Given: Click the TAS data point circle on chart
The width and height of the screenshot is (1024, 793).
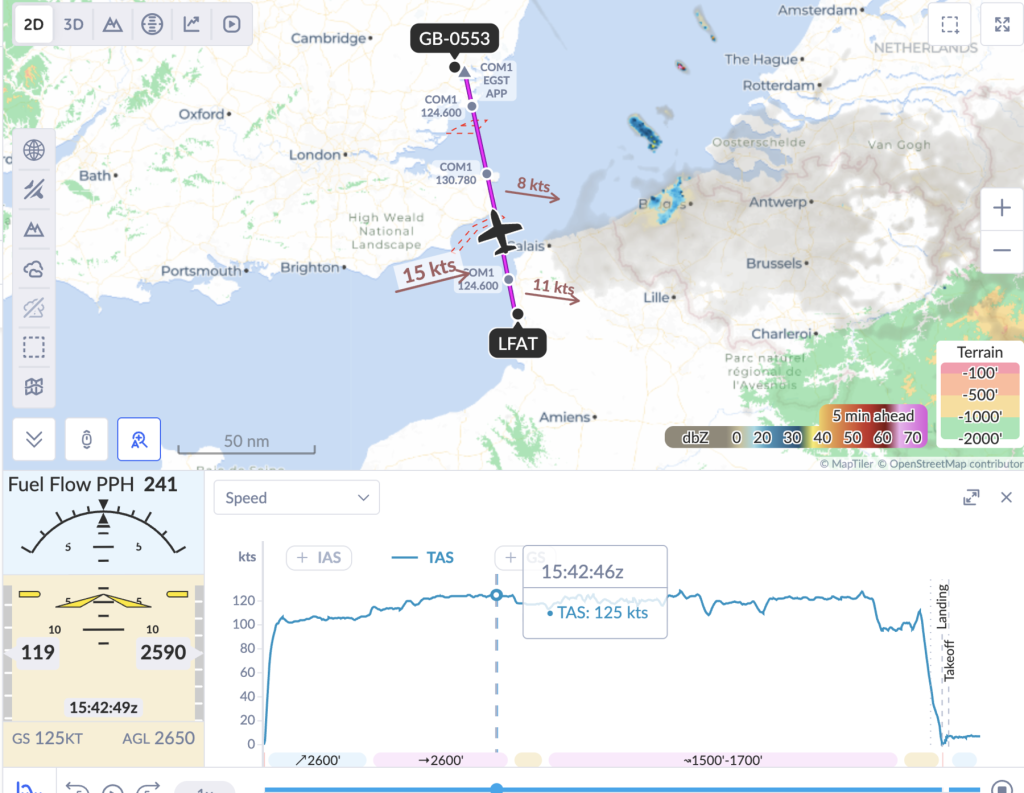Looking at the screenshot, I should [x=496, y=595].
